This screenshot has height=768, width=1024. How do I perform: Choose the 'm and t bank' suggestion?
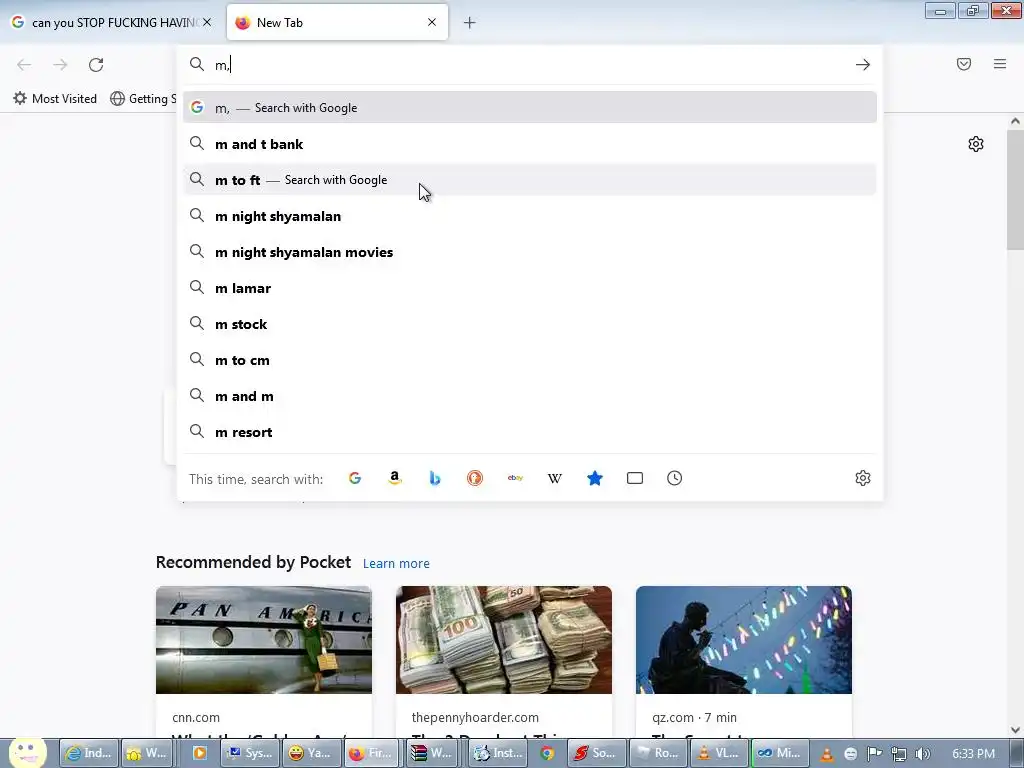click(x=530, y=144)
